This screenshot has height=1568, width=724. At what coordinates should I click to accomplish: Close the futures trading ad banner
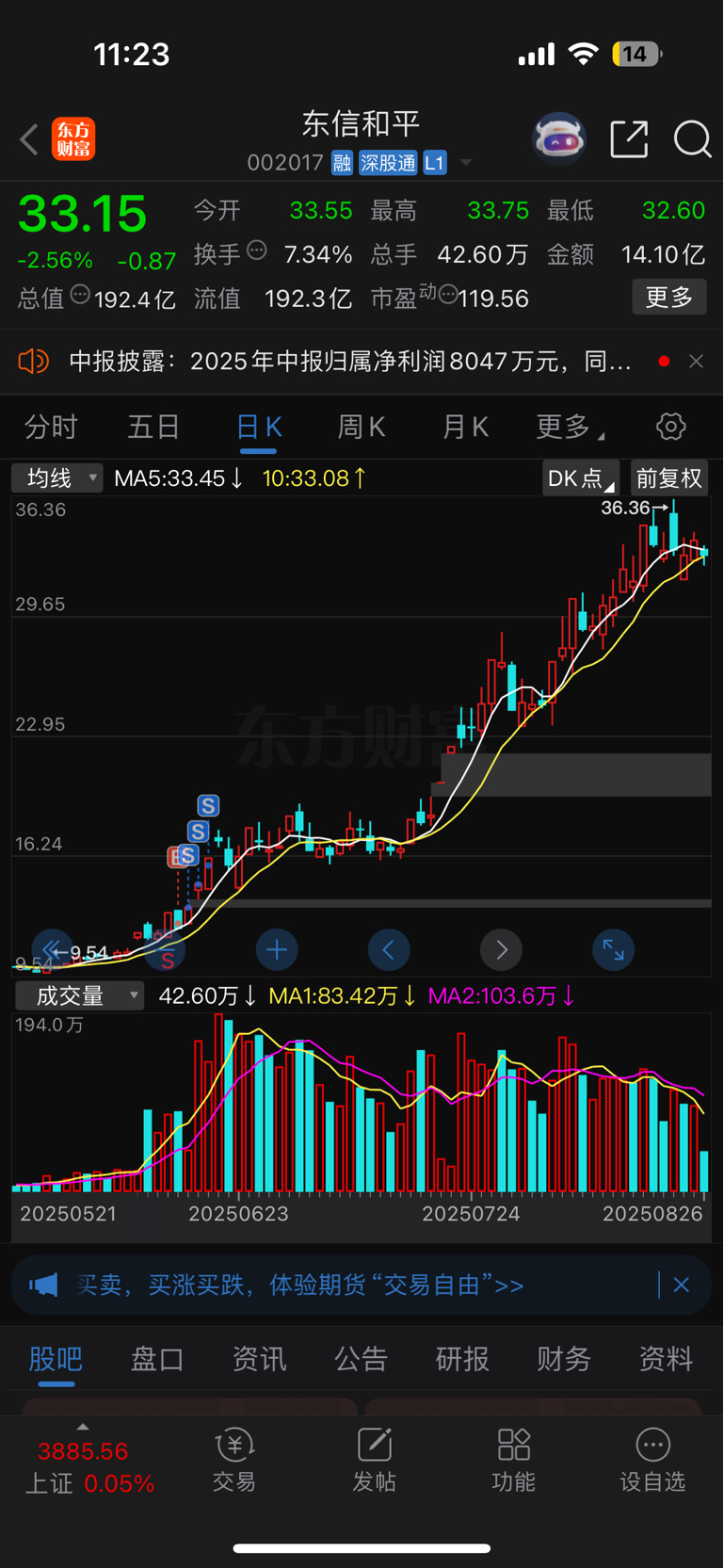coord(682,1285)
